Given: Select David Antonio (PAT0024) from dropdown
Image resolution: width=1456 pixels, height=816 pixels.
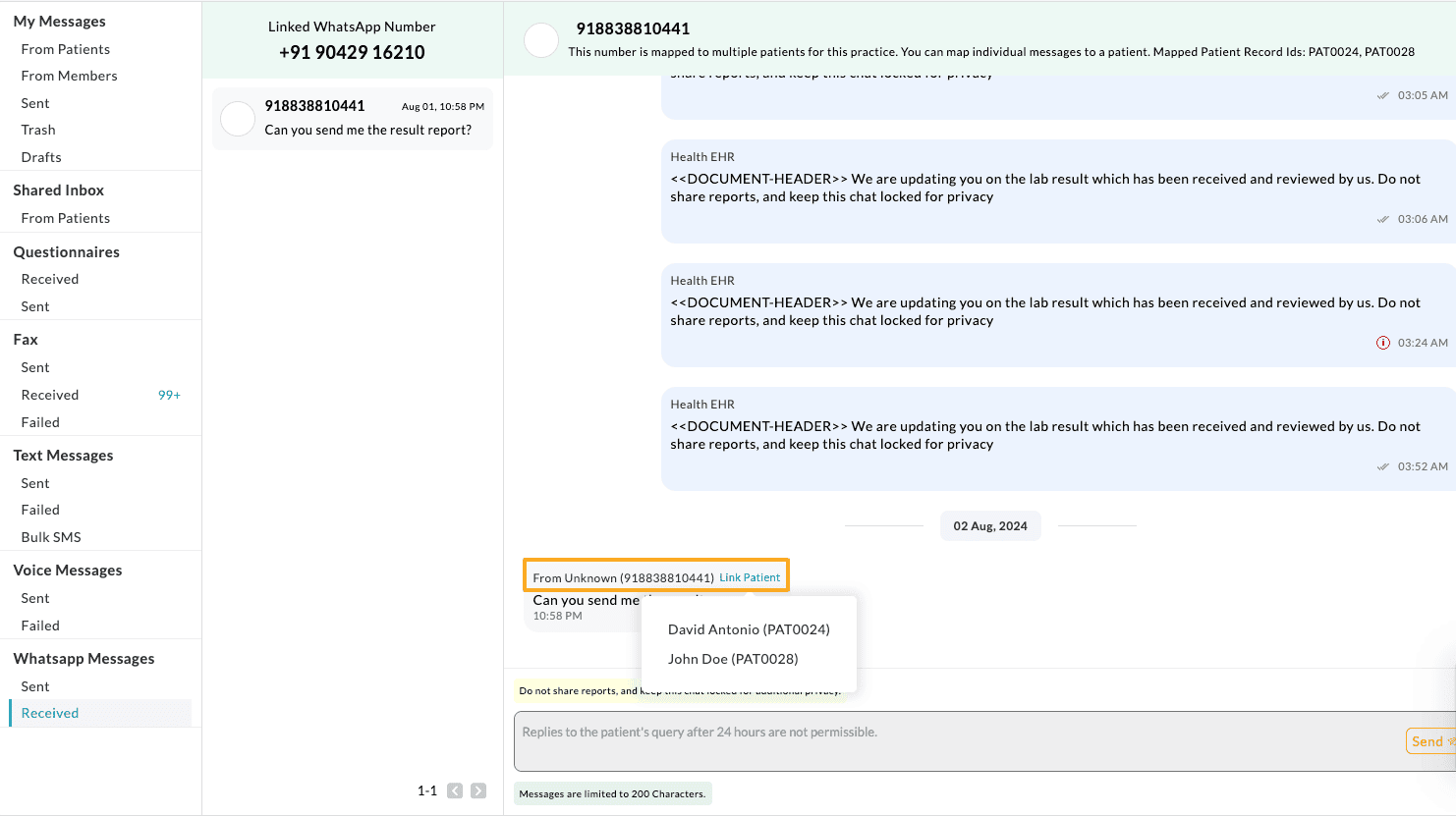Looking at the screenshot, I should [x=749, y=629].
